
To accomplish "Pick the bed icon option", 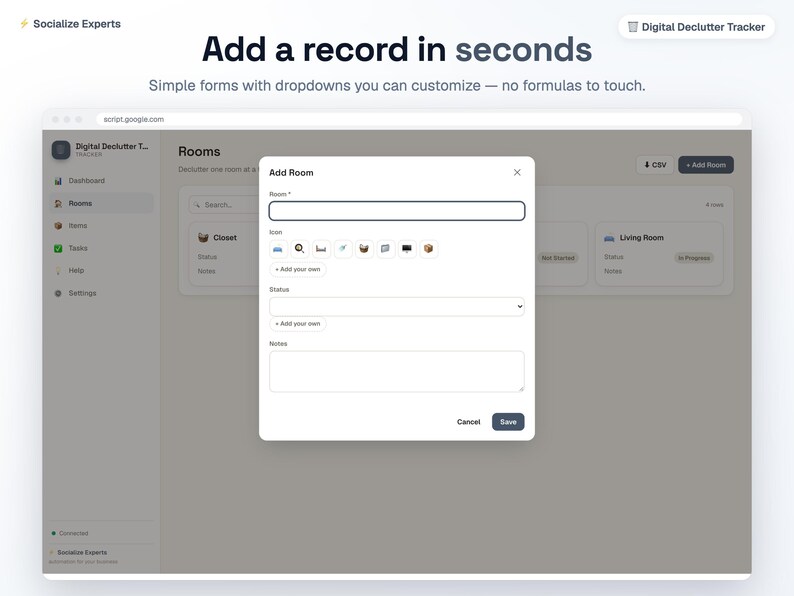I will (x=321, y=249).
